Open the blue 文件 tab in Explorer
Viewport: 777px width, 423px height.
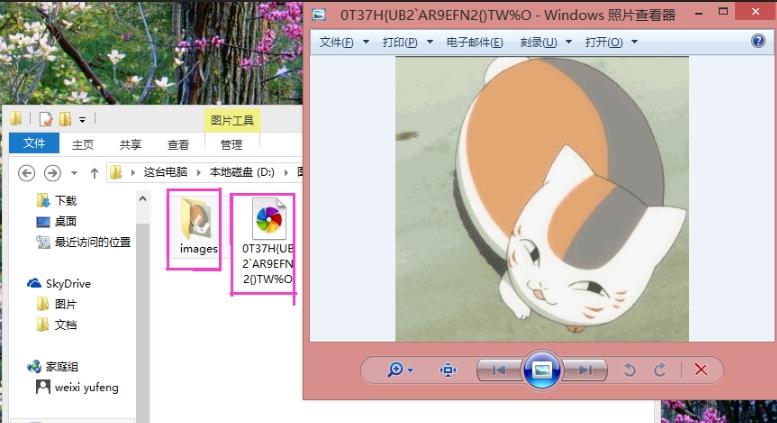(x=34, y=143)
